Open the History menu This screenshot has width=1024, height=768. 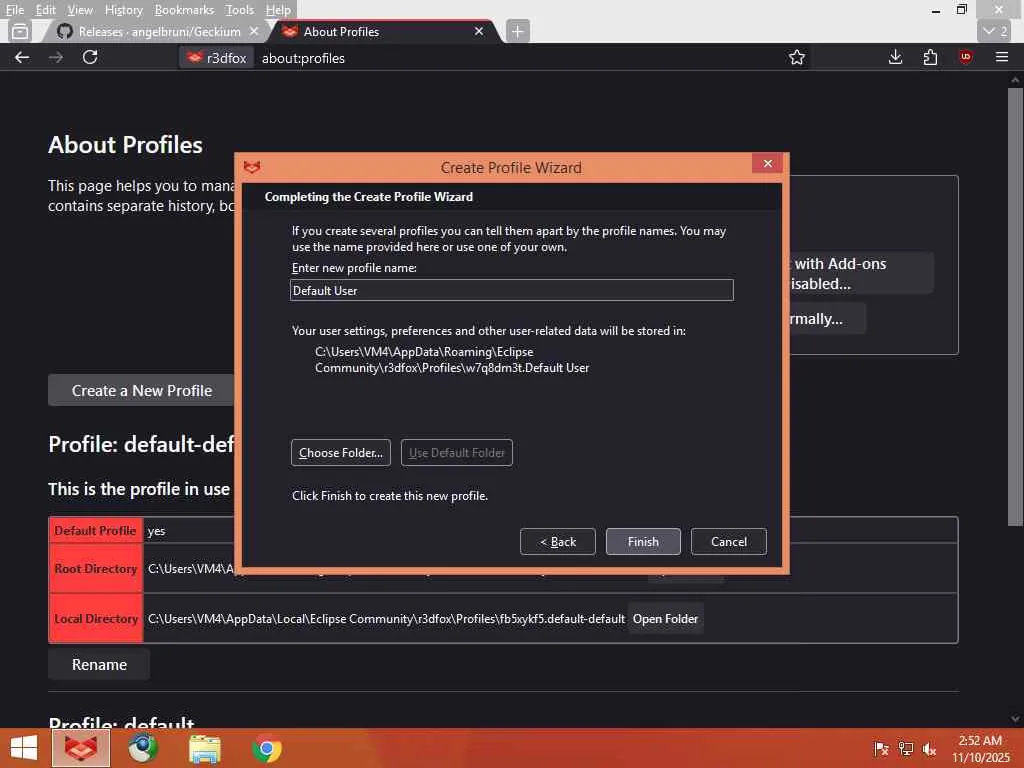pyautogui.click(x=123, y=10)
